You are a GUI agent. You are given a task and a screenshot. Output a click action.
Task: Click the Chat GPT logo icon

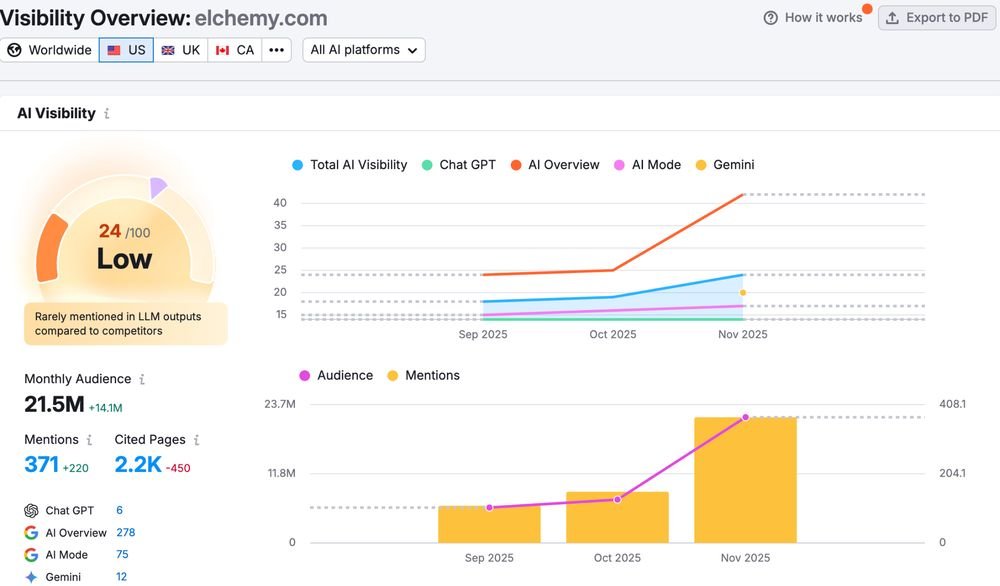[31, 511]
